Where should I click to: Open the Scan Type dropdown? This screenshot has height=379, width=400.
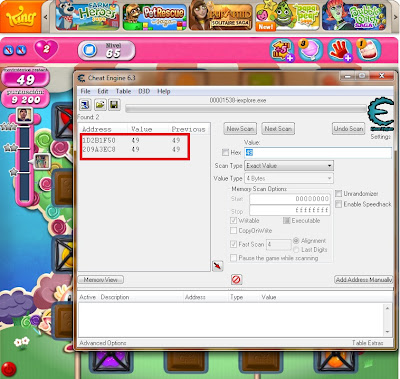pyautogui.click(x=289, y=165)
